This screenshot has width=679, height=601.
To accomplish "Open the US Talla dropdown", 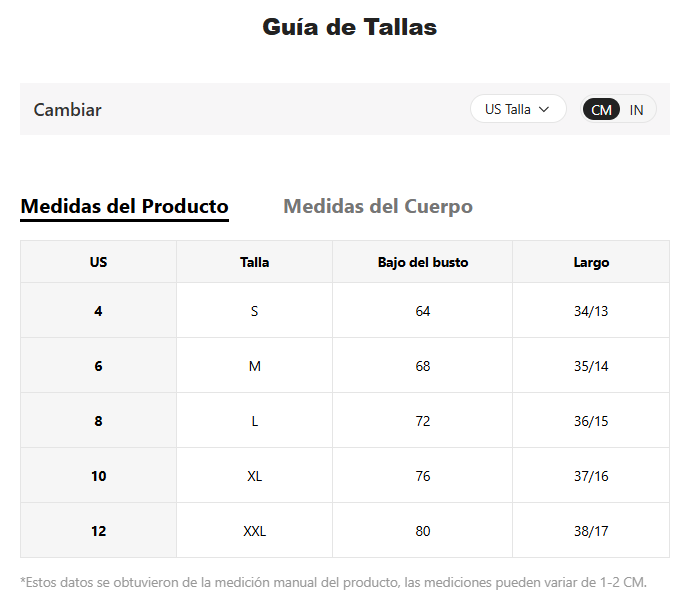I will point(517,109).
